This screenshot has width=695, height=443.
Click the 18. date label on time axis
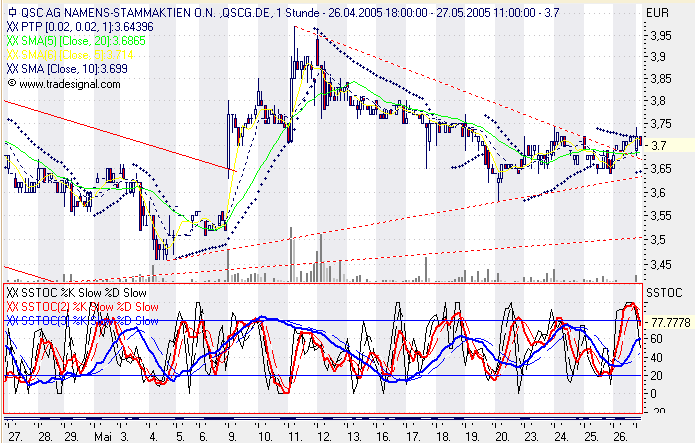click(x=443, y=437)
